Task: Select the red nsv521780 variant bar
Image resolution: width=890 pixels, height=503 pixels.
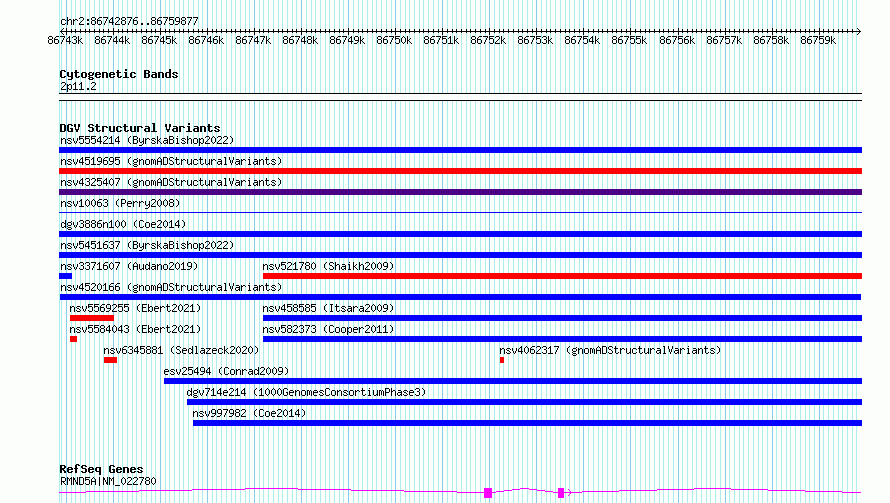Action: click(562, 276)
